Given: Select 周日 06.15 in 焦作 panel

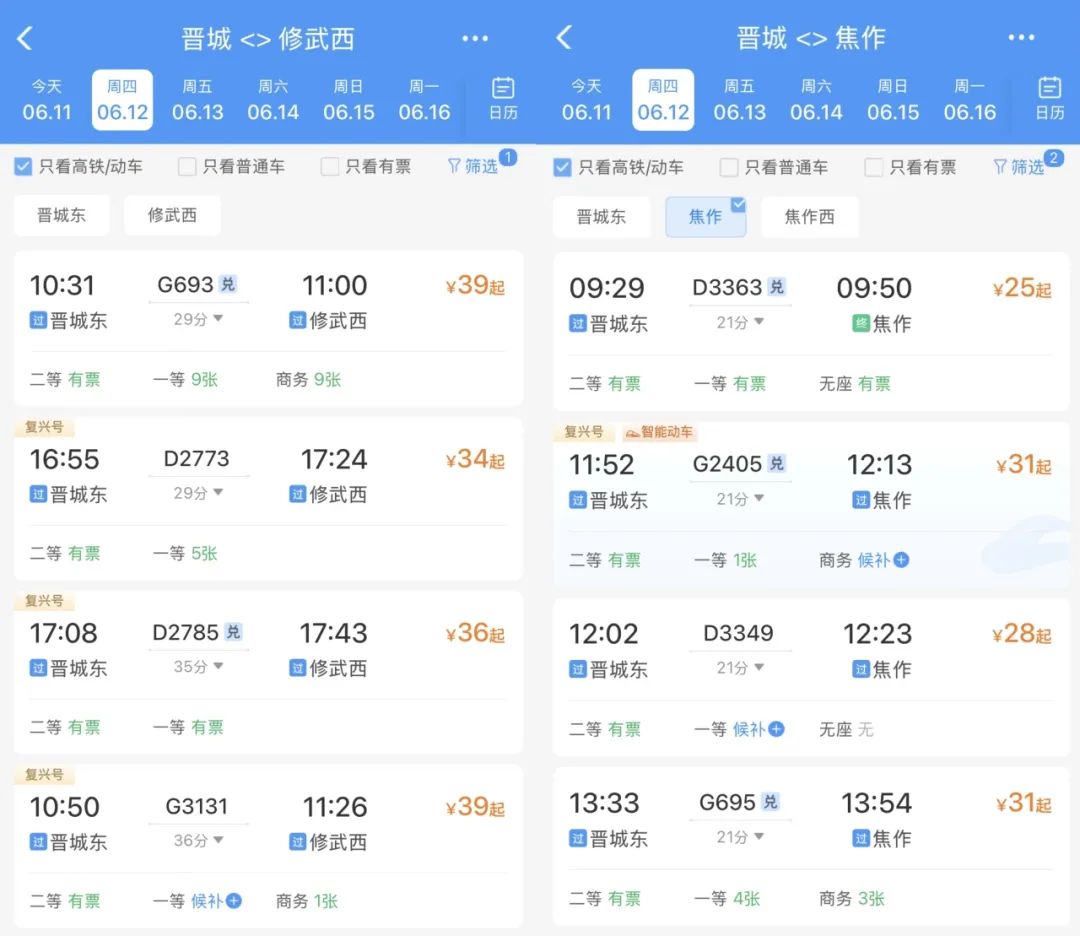Looking at the screenshot, I should [893, 100].
